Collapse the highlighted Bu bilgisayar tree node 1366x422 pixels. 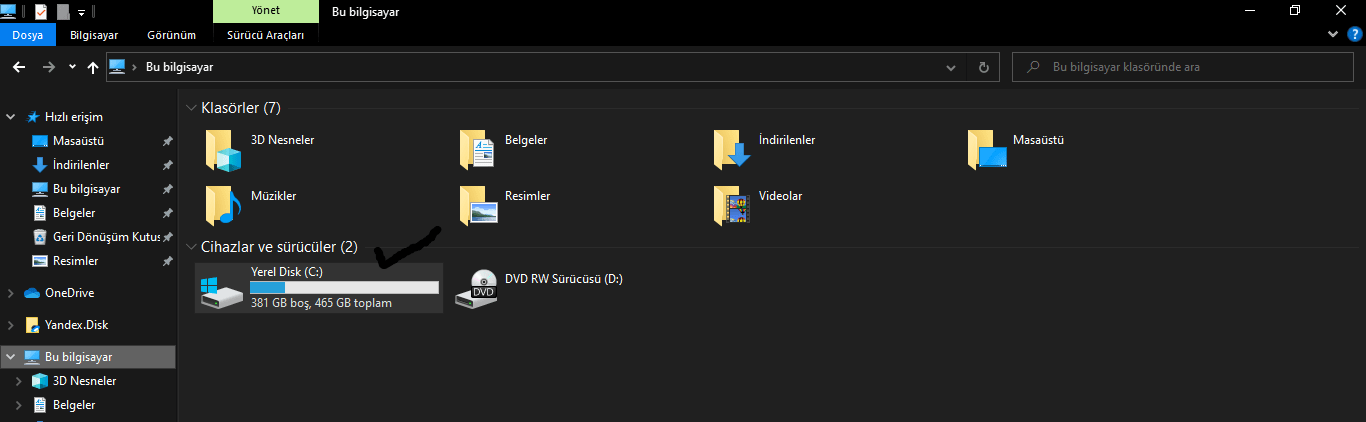pos(11,357)
